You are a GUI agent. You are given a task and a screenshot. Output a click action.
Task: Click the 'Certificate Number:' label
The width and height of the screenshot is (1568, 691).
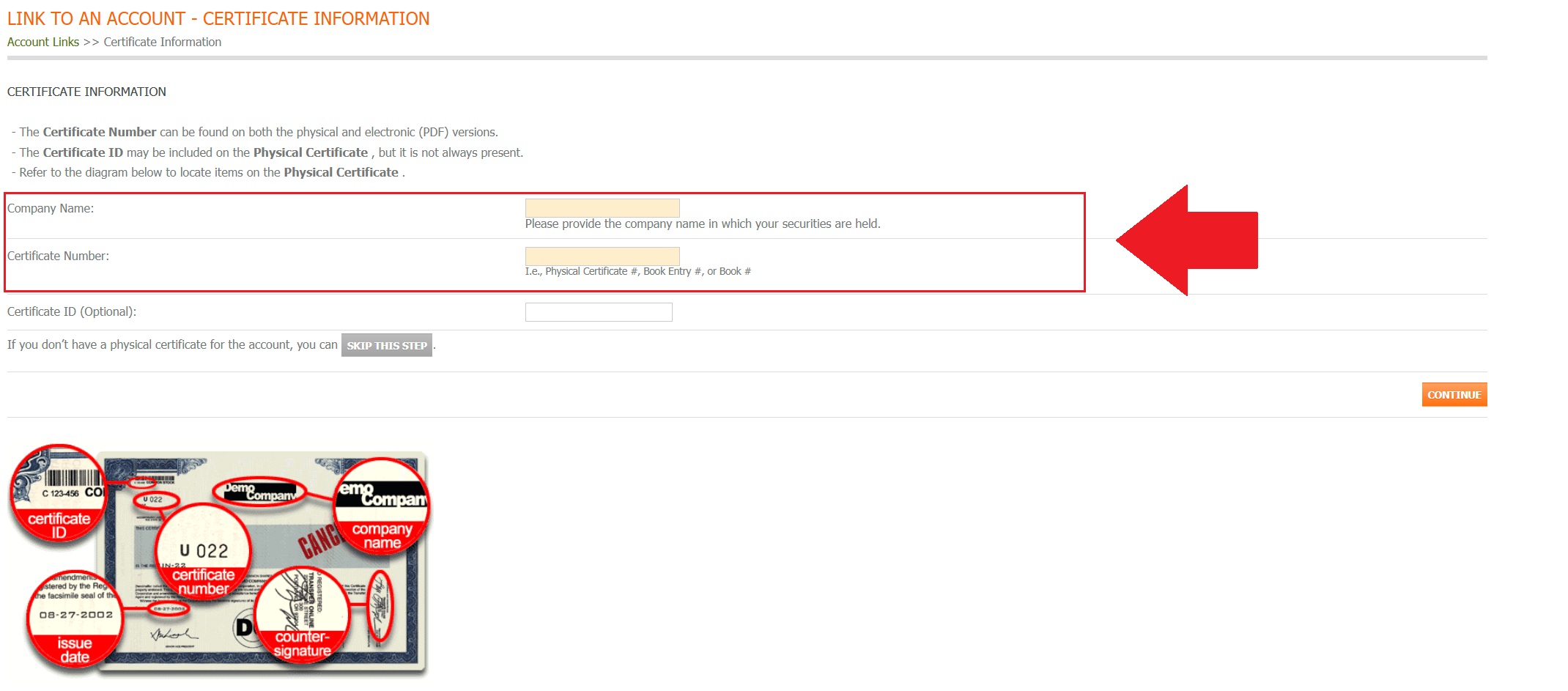[x=58, y=256]
